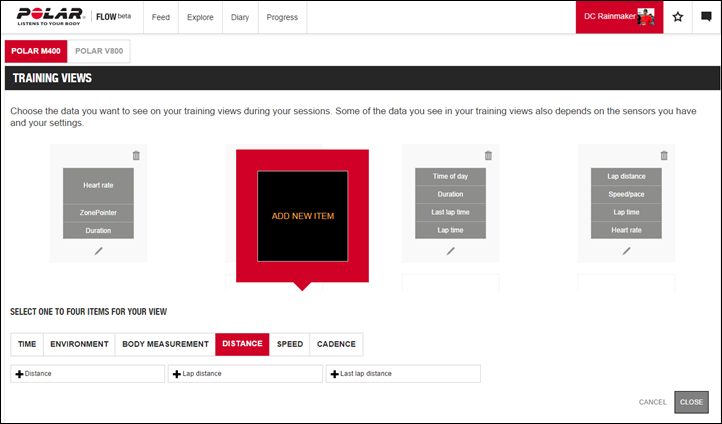
Task: Delete the Heart rate training view
Action: click(x=136, y=156)
